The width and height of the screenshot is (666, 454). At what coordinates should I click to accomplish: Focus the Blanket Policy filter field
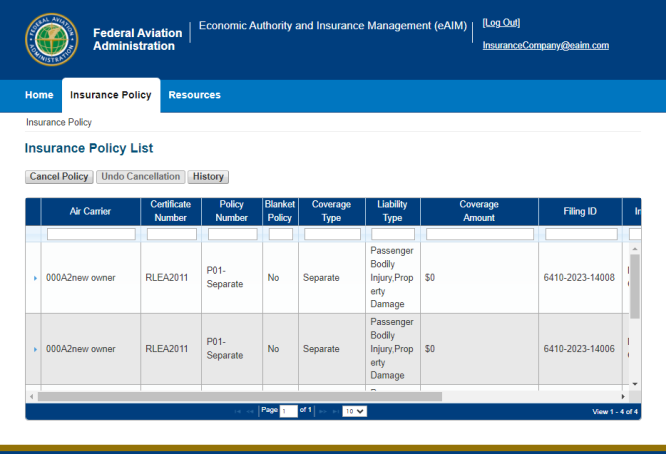[x=281, y=234]
